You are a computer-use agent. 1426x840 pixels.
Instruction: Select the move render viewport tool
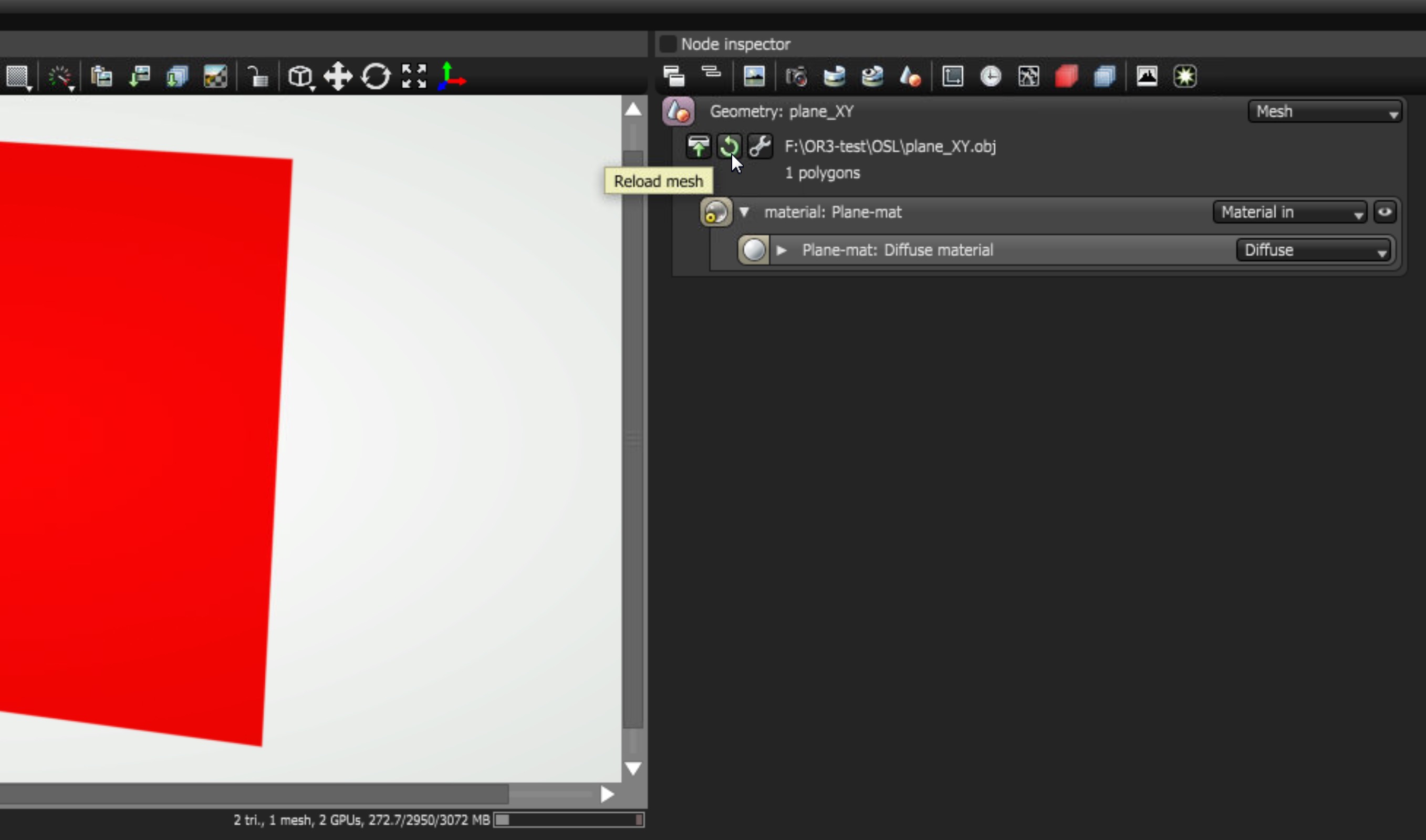pyautogui.click(x=338, y=77)
